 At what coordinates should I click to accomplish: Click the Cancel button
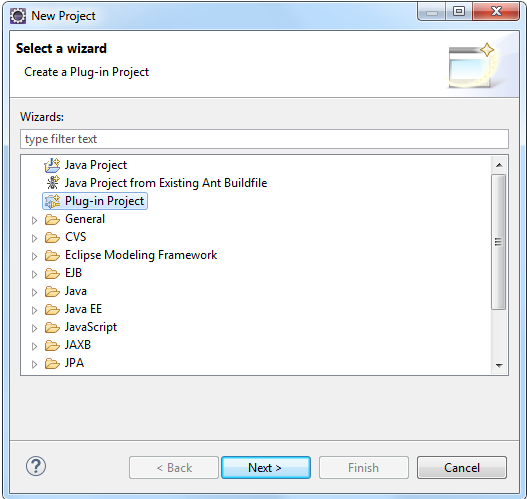(461, 467)
